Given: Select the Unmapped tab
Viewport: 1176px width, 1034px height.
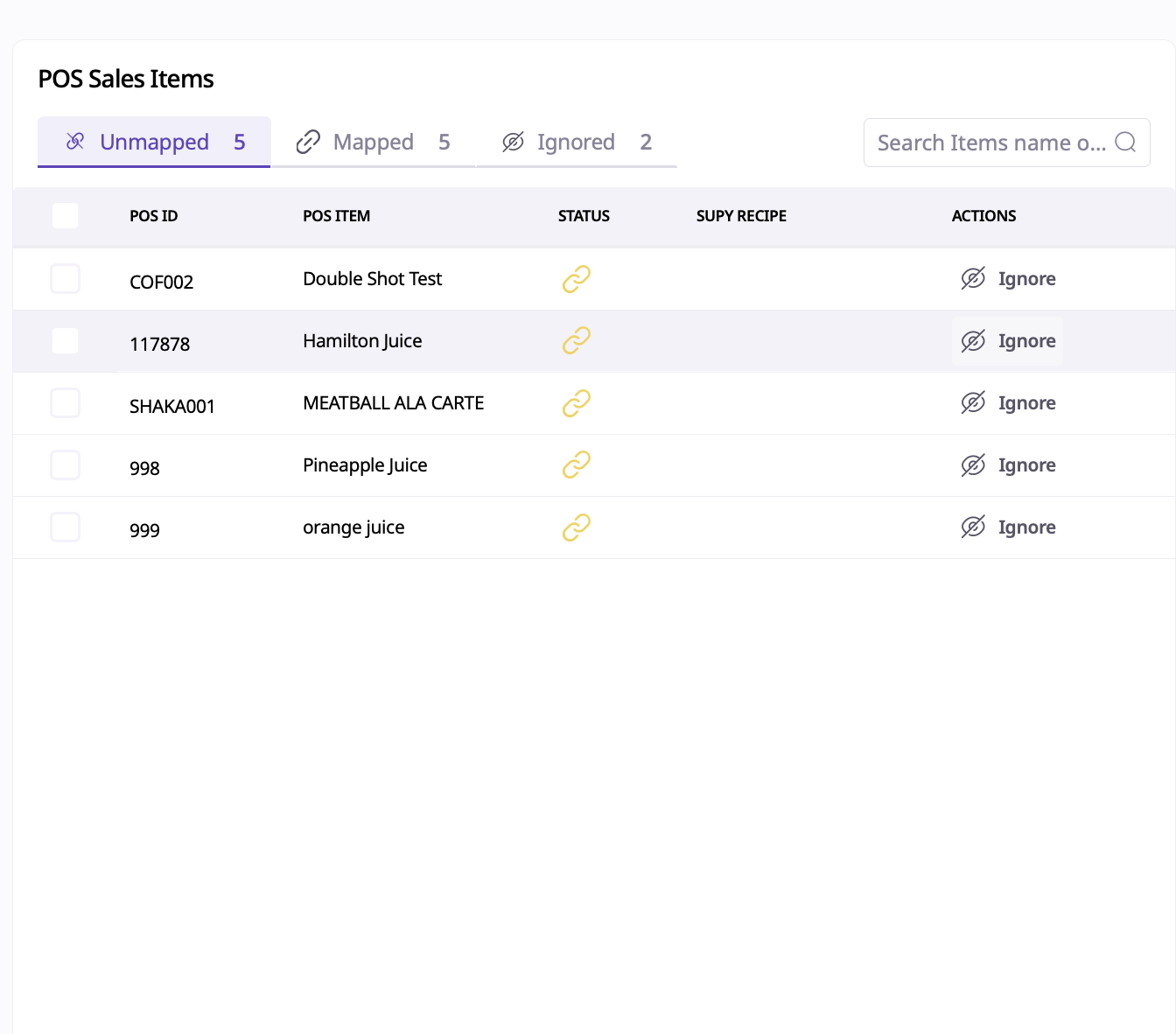Looking at the screenshot, I should tap(155, 143).
